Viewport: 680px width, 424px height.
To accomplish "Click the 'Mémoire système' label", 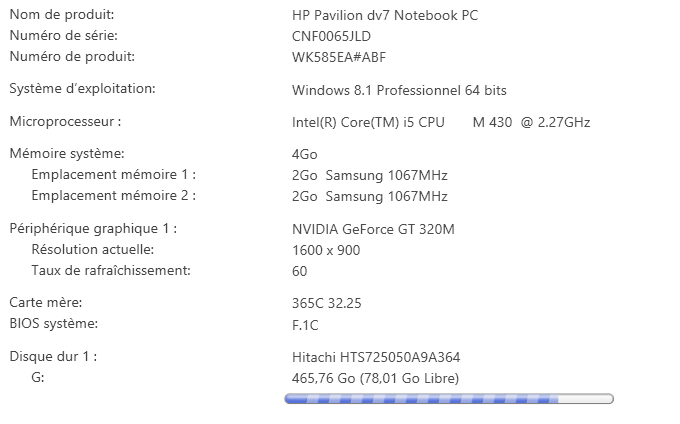I will 67,154.
